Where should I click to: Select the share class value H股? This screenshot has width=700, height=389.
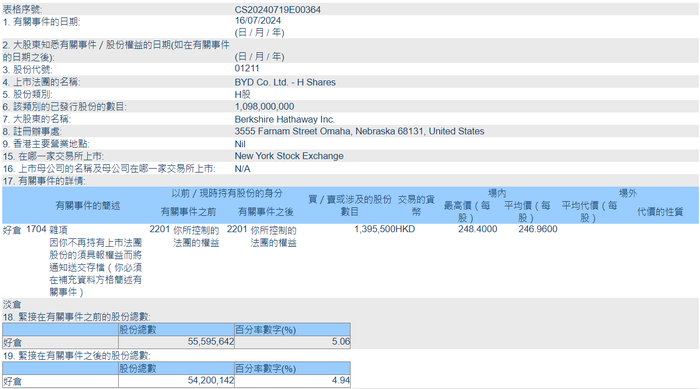click(242, 94)
